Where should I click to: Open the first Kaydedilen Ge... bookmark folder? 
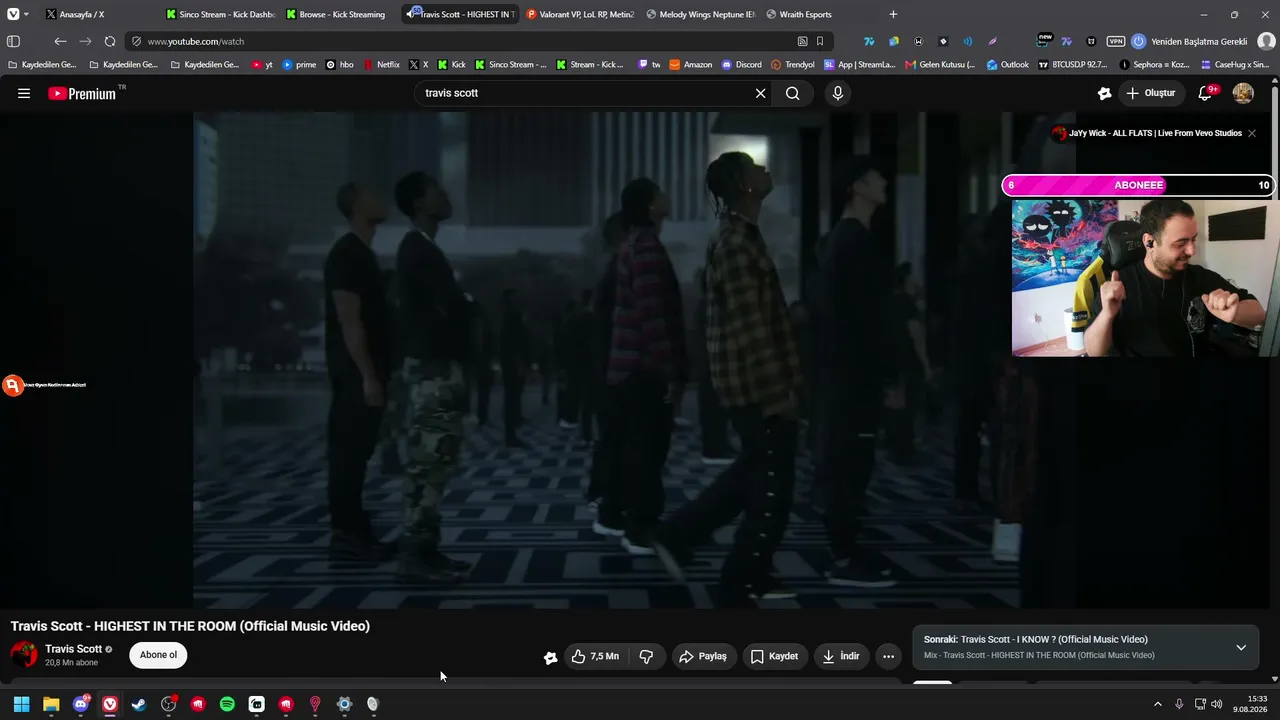point(41,64)
